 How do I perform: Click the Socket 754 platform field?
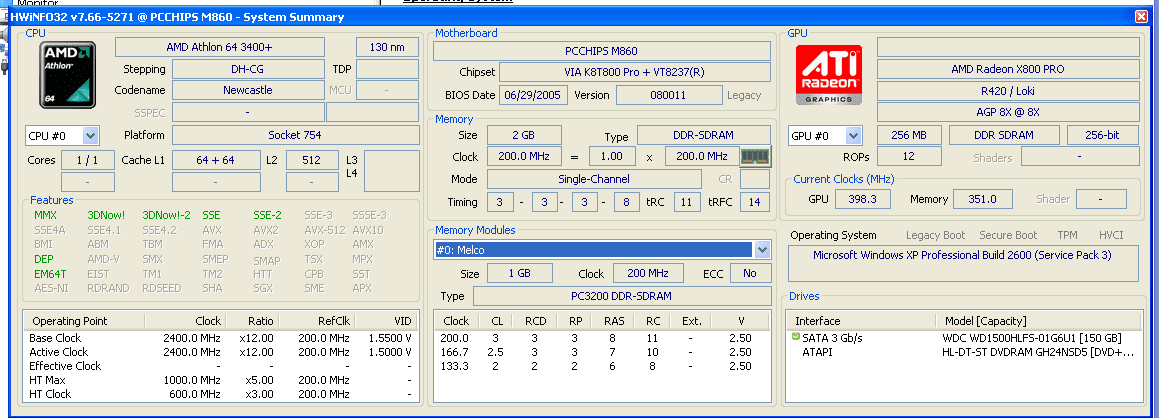click(295, 135)
